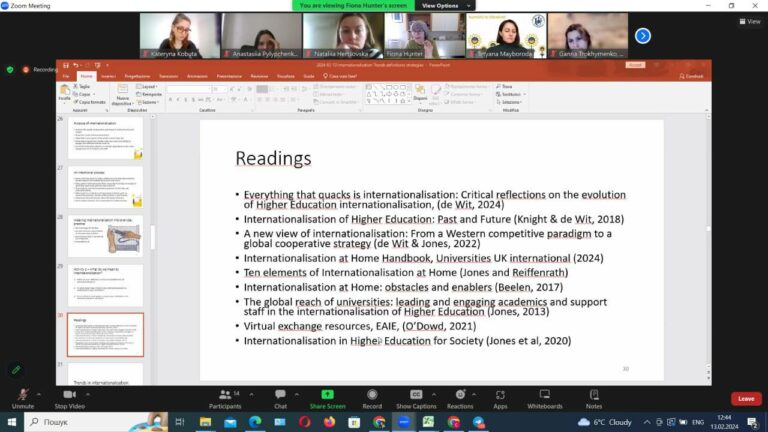The image size is (768, 432).
Task: Open the Zoom annotation pencil icon
Action: (x=16, y=370)
